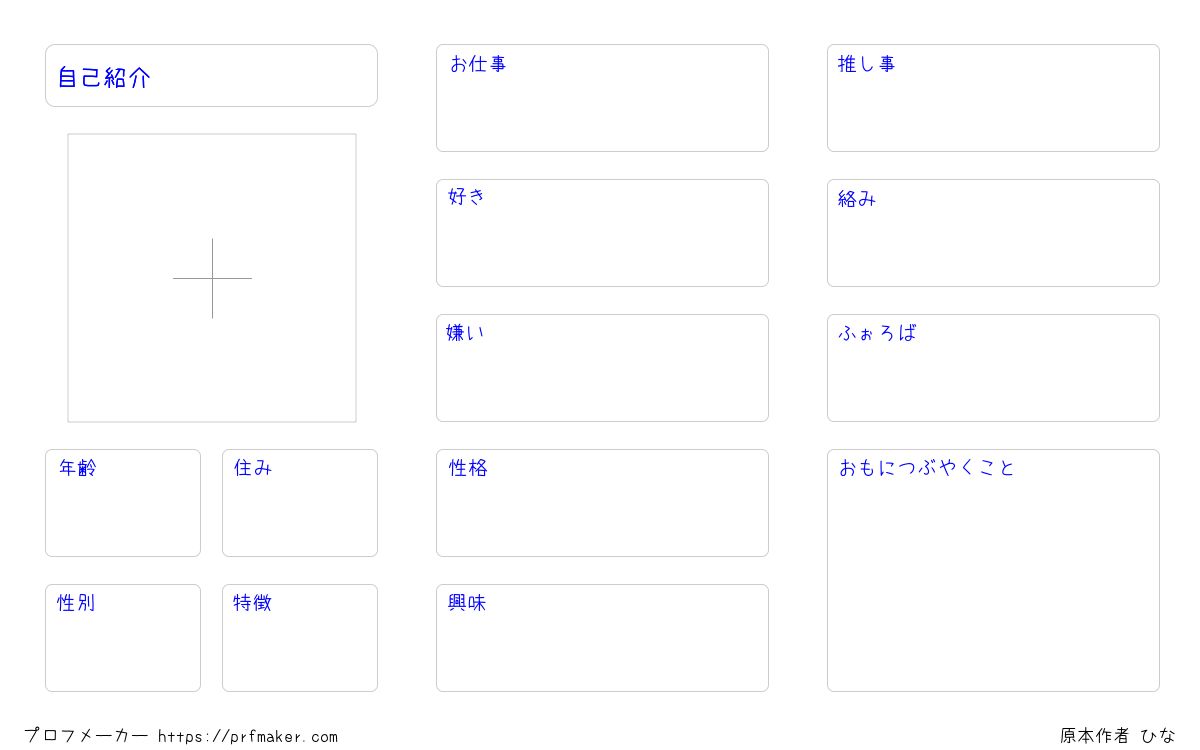This screenshot has height=750, width=1200.
Task: Click the 推し事 text box
Action: pyautogui.click(x=993, y=98)
